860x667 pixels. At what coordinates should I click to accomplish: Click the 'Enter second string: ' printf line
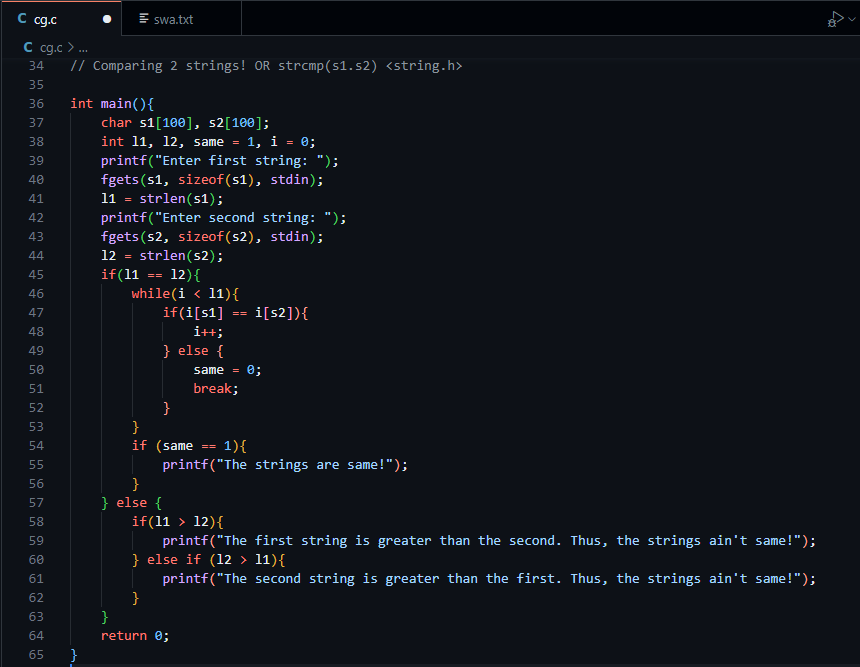[223, 218]
